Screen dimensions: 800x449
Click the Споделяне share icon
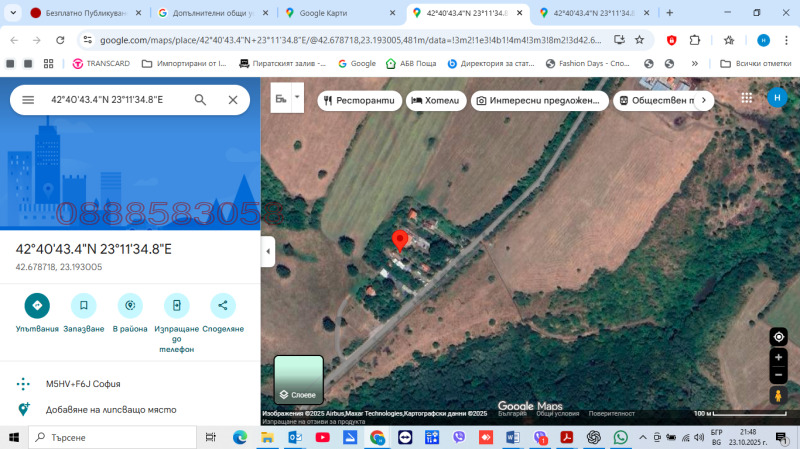tap(222, 306)
